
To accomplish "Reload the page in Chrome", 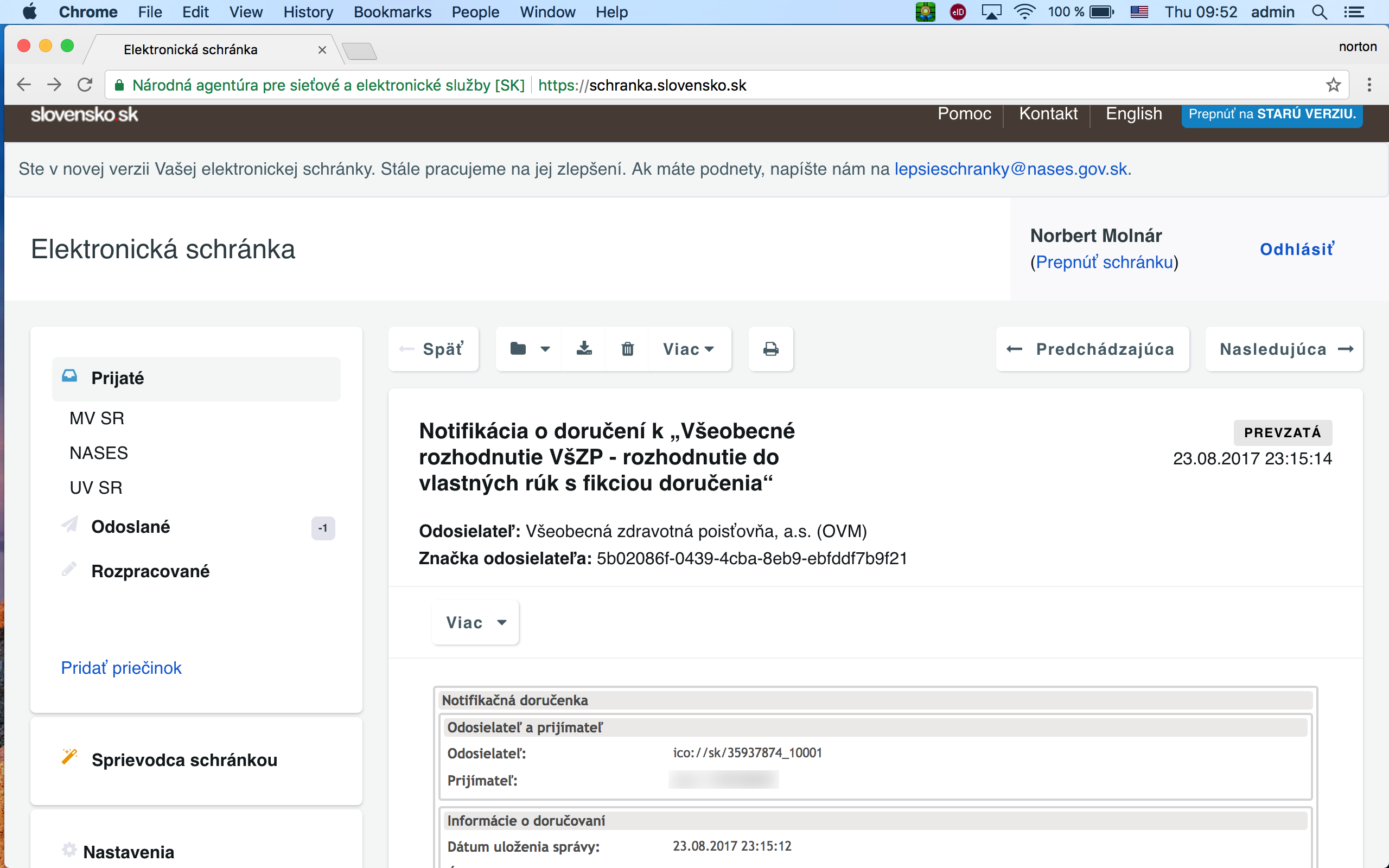I will 85,85.
